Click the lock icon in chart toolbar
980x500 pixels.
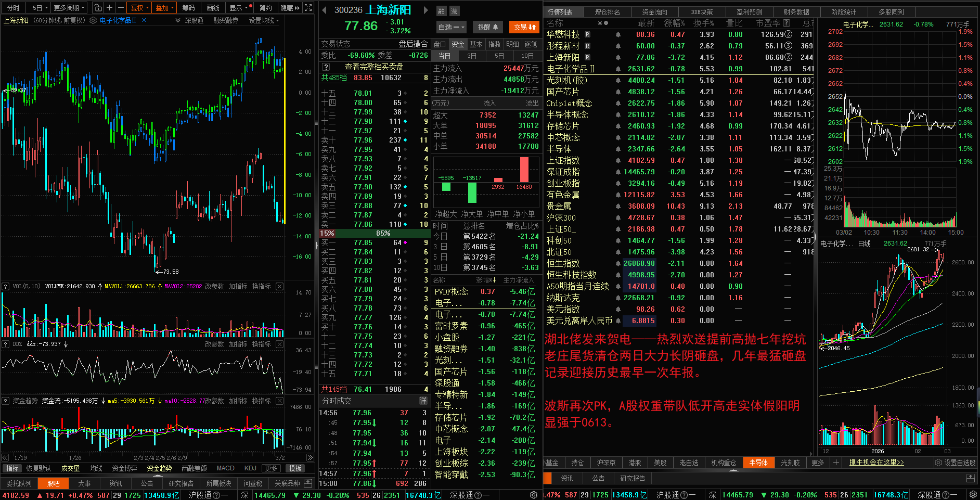pos(98,8)
